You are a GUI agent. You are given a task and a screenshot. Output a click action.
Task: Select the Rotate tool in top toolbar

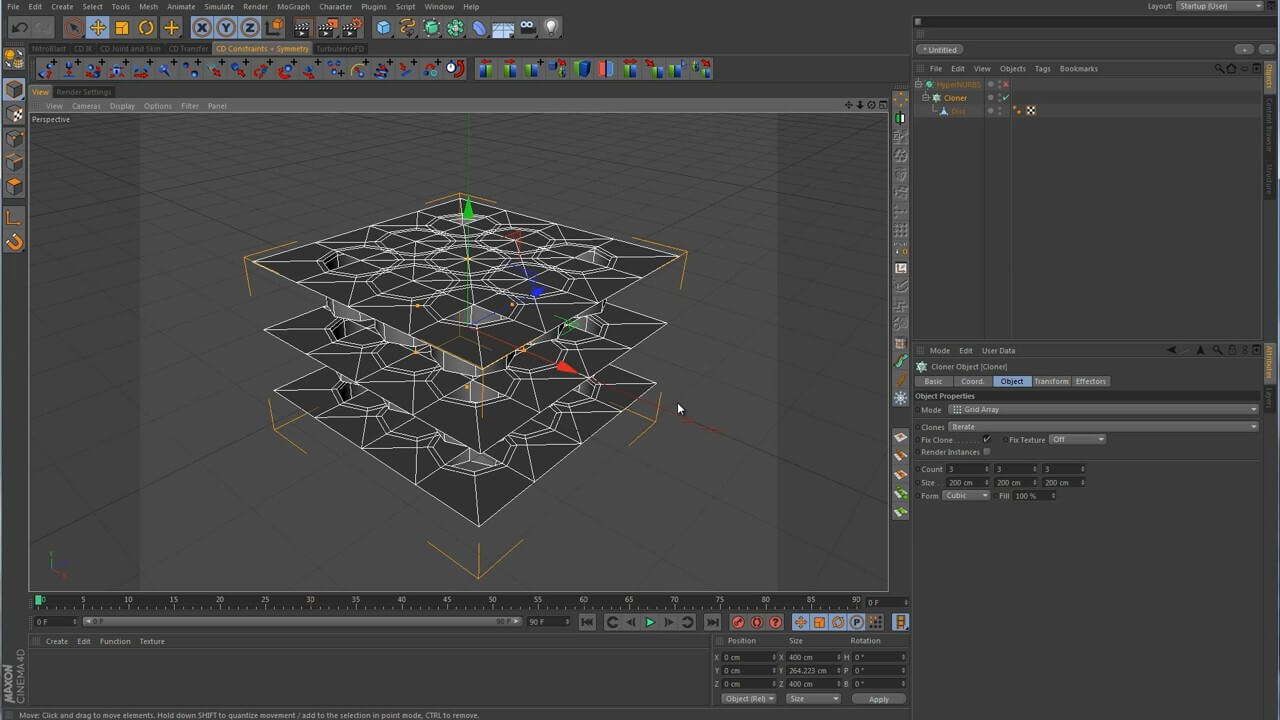point(146,28)
